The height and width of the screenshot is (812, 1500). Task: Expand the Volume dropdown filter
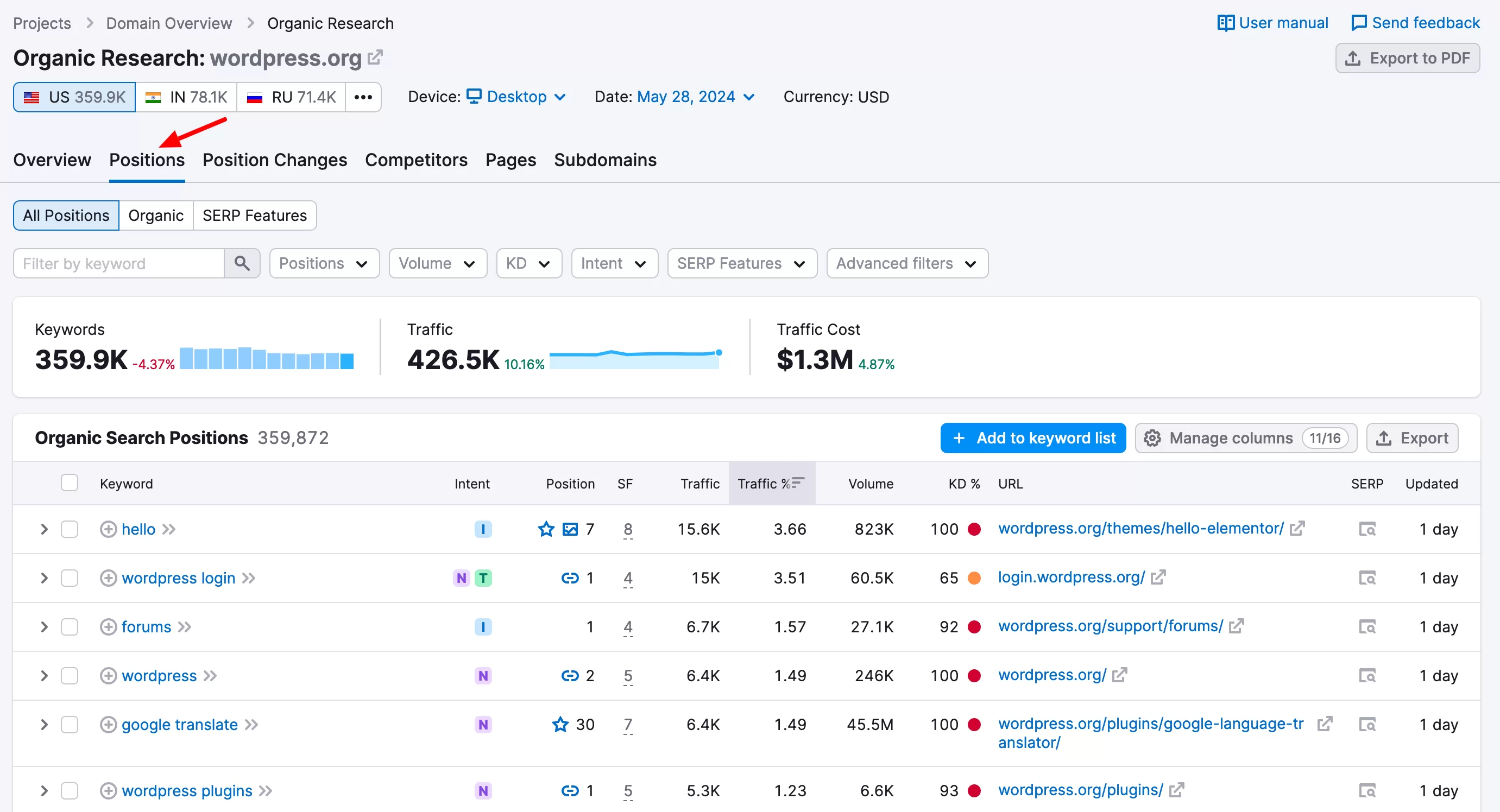point(436,264)
